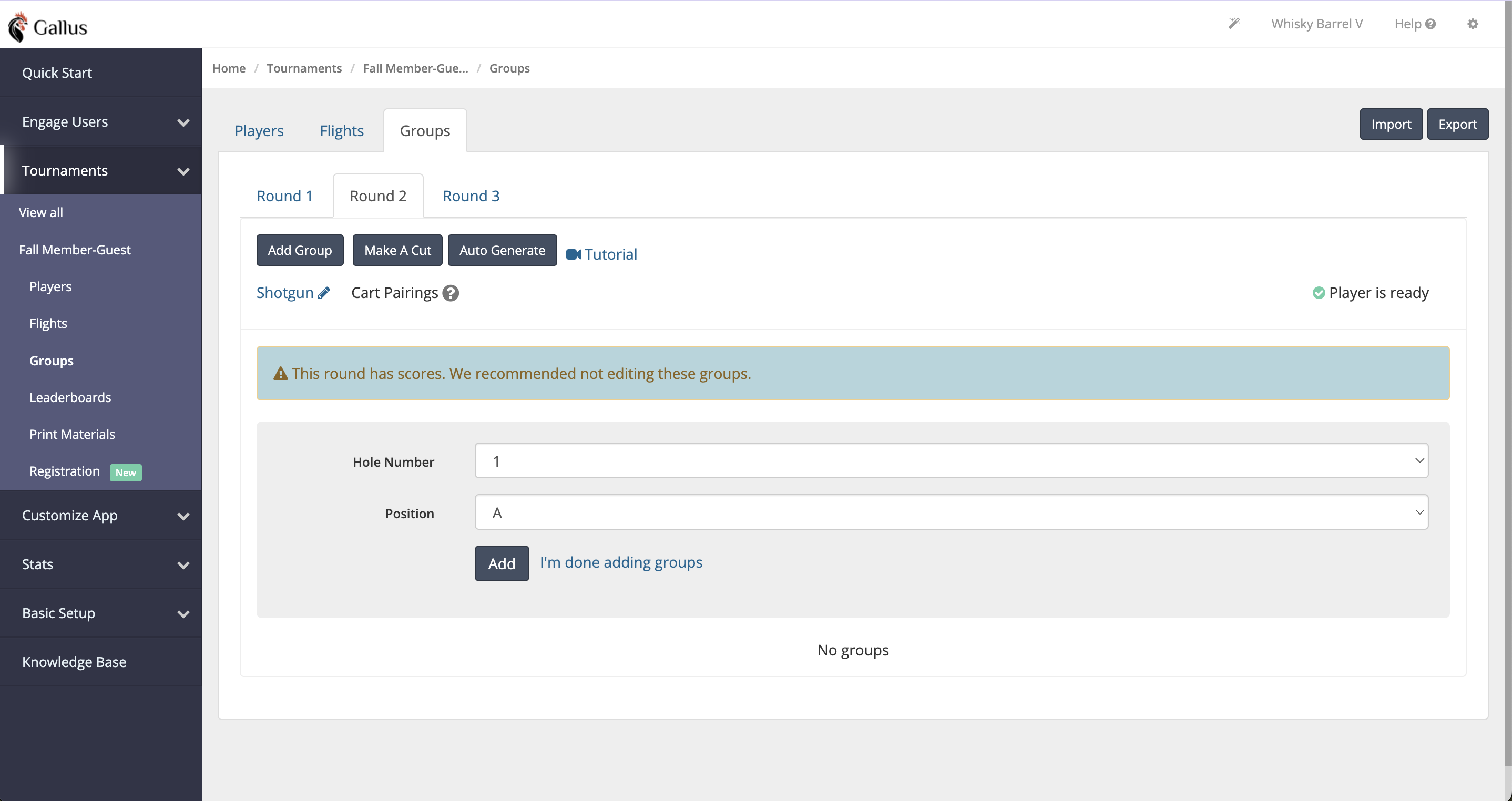This screenshot has width=1512, height=801.
Task: Select the Groups tab
Action: pos(425,130)
